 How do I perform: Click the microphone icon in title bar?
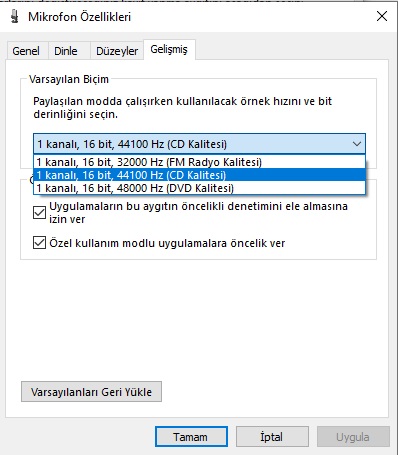pyautogui.click(x=14, y=16)
